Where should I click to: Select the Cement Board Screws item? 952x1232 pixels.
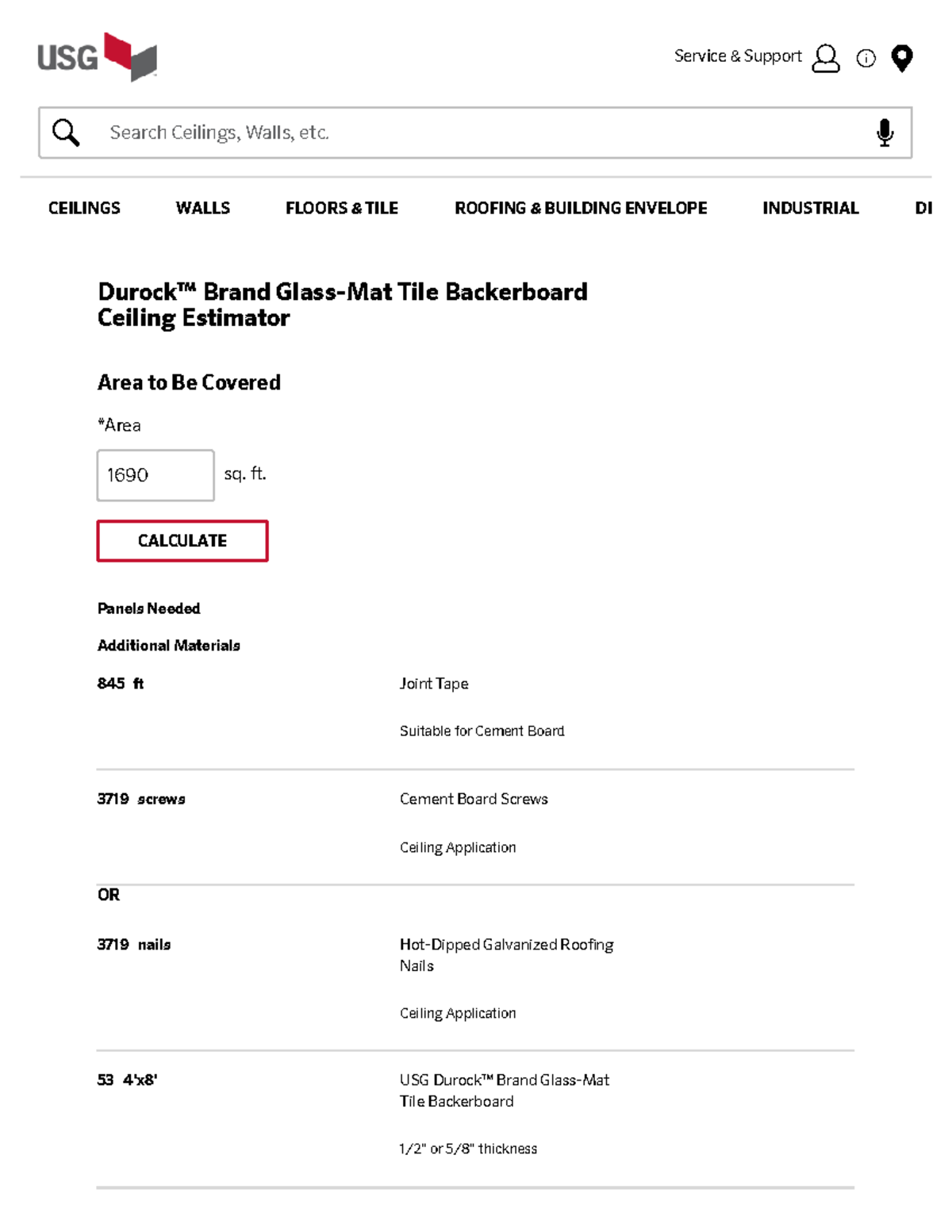point(474,799)
